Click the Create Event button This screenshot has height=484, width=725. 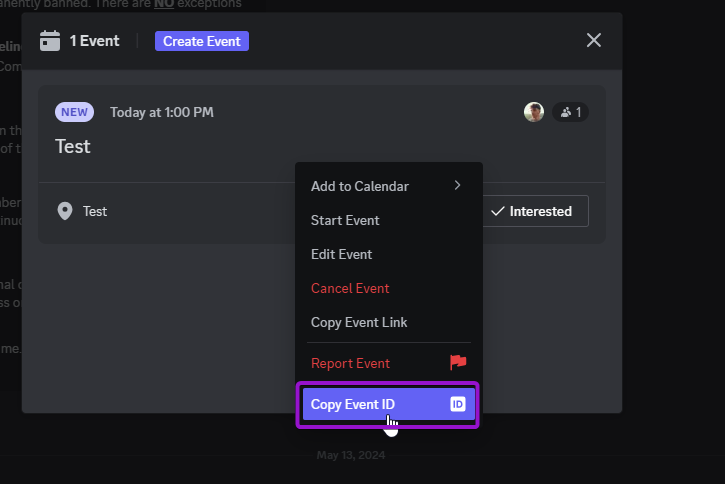(x=202, y=41)
